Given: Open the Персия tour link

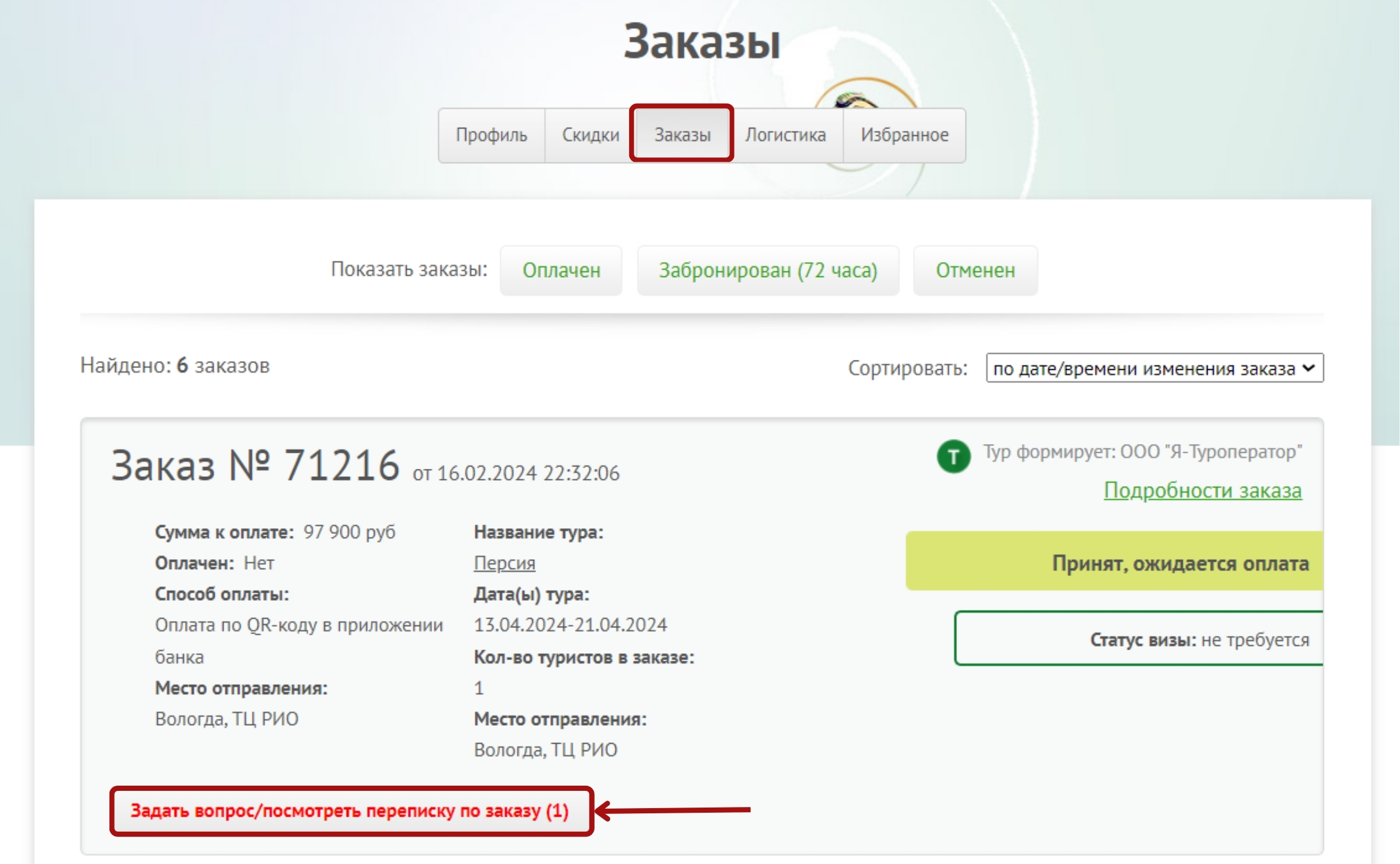Looking at the screenshot, I should 504,563.
